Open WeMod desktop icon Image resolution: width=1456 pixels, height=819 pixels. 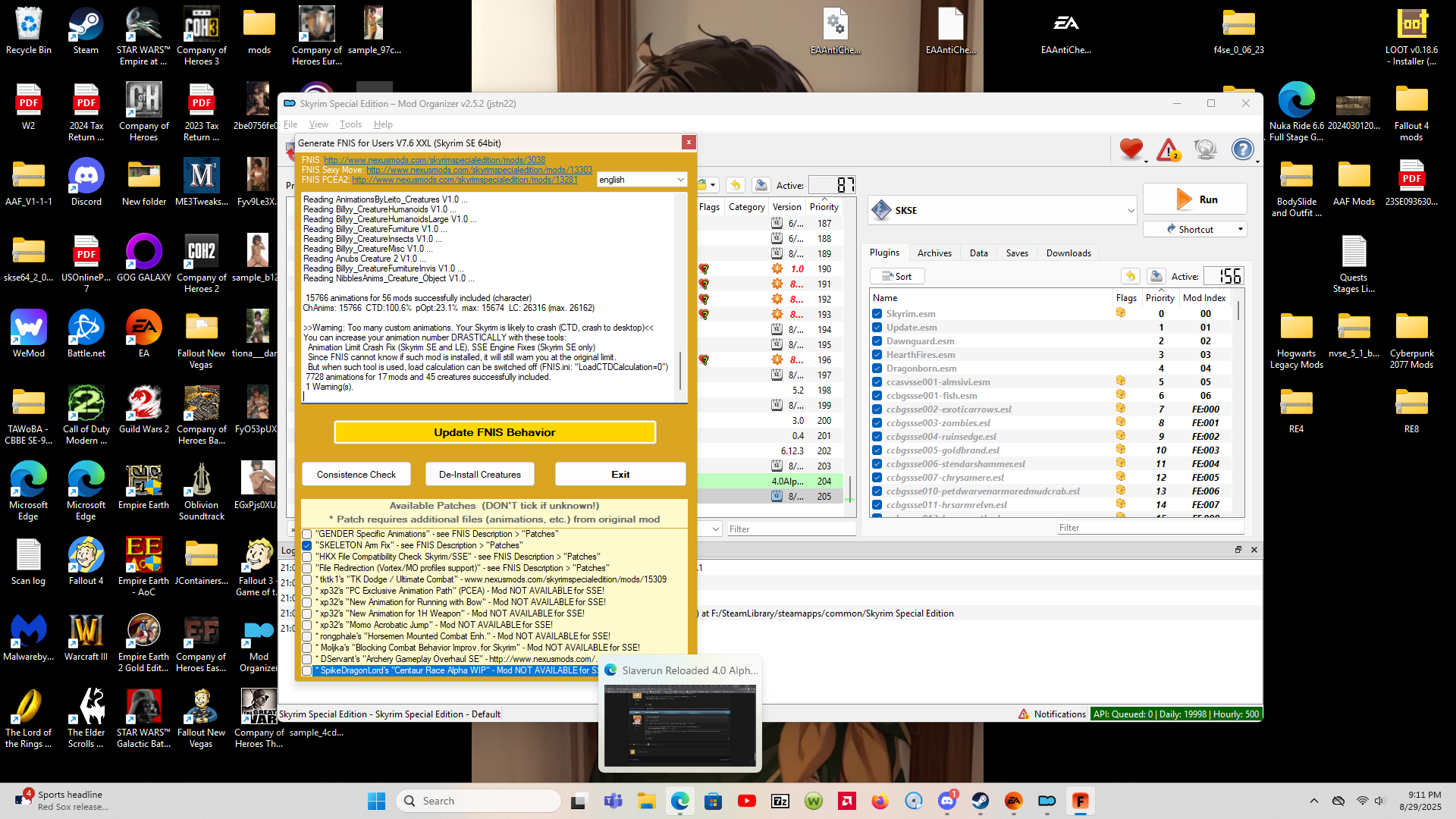pos(28,334)
